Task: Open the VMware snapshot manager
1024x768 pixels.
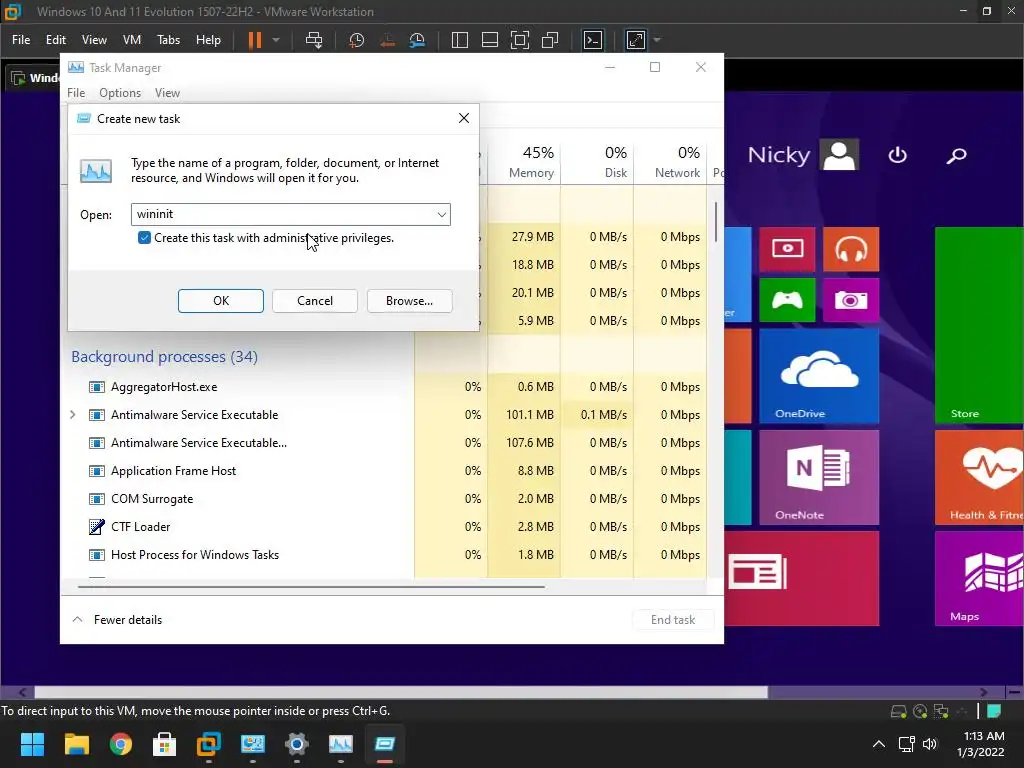Action: pyautogui.click(x=417, y=40)
